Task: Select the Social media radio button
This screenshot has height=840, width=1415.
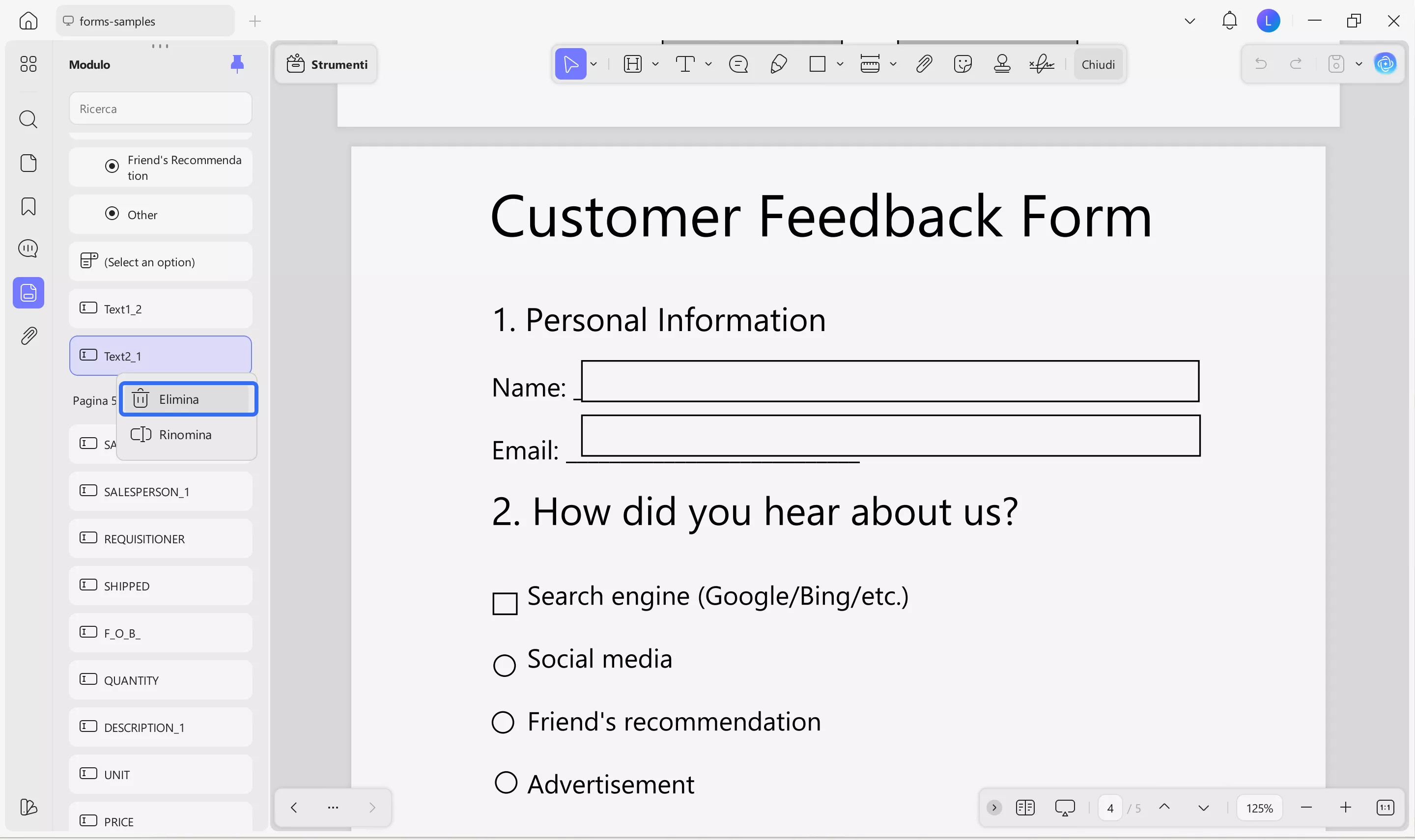Action: pyautogui.click(x=504, y=666)
